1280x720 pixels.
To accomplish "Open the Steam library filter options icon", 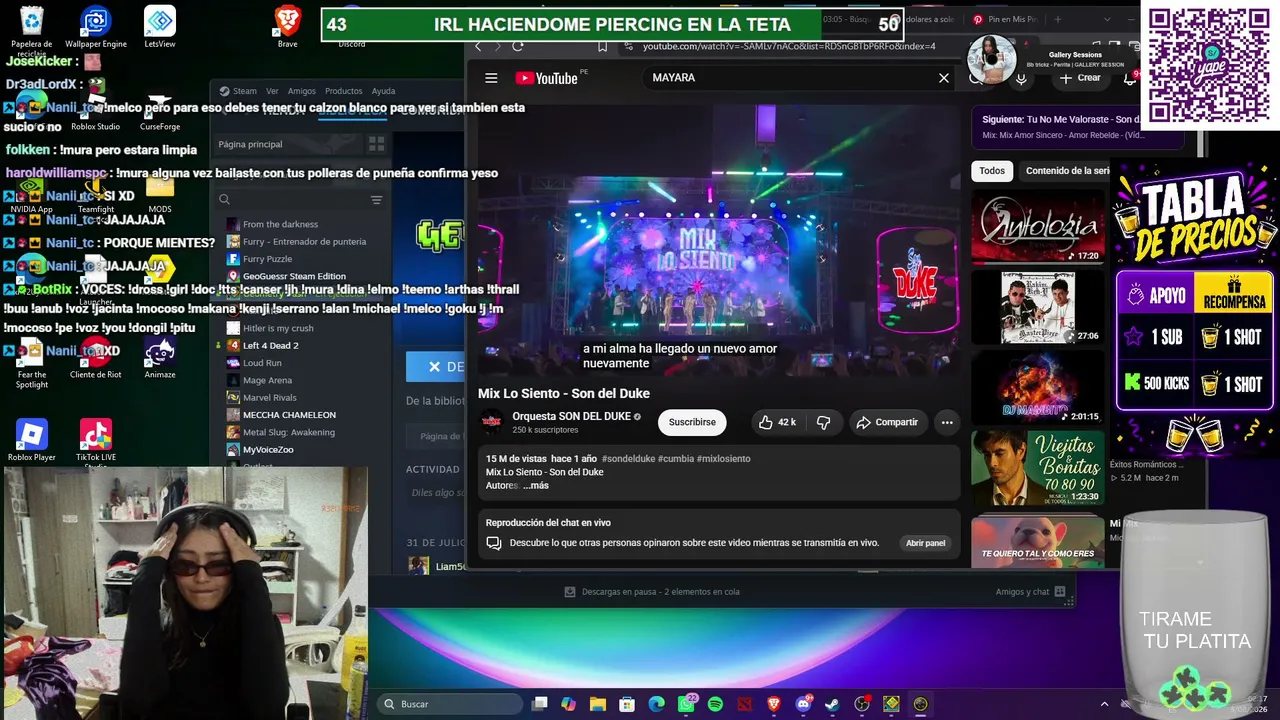I will point(376,200).
